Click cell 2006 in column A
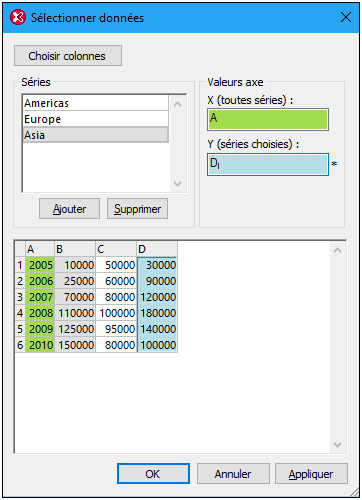Image resolution: width=362 pixels, height=500 pixels. (40, 281)
